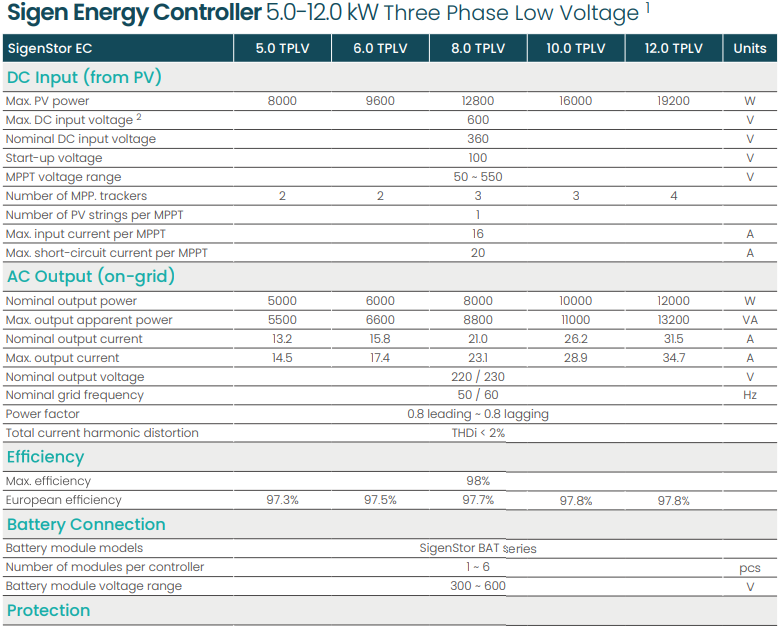Click the 97.3% European efficiency value
778x628 pixels.
point(282,500)
